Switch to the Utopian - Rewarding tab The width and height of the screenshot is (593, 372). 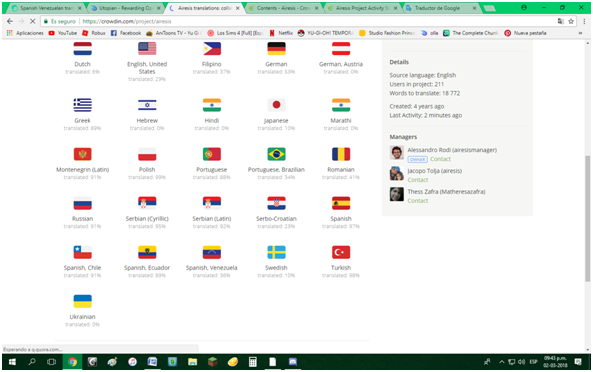[x=126, y=8]
